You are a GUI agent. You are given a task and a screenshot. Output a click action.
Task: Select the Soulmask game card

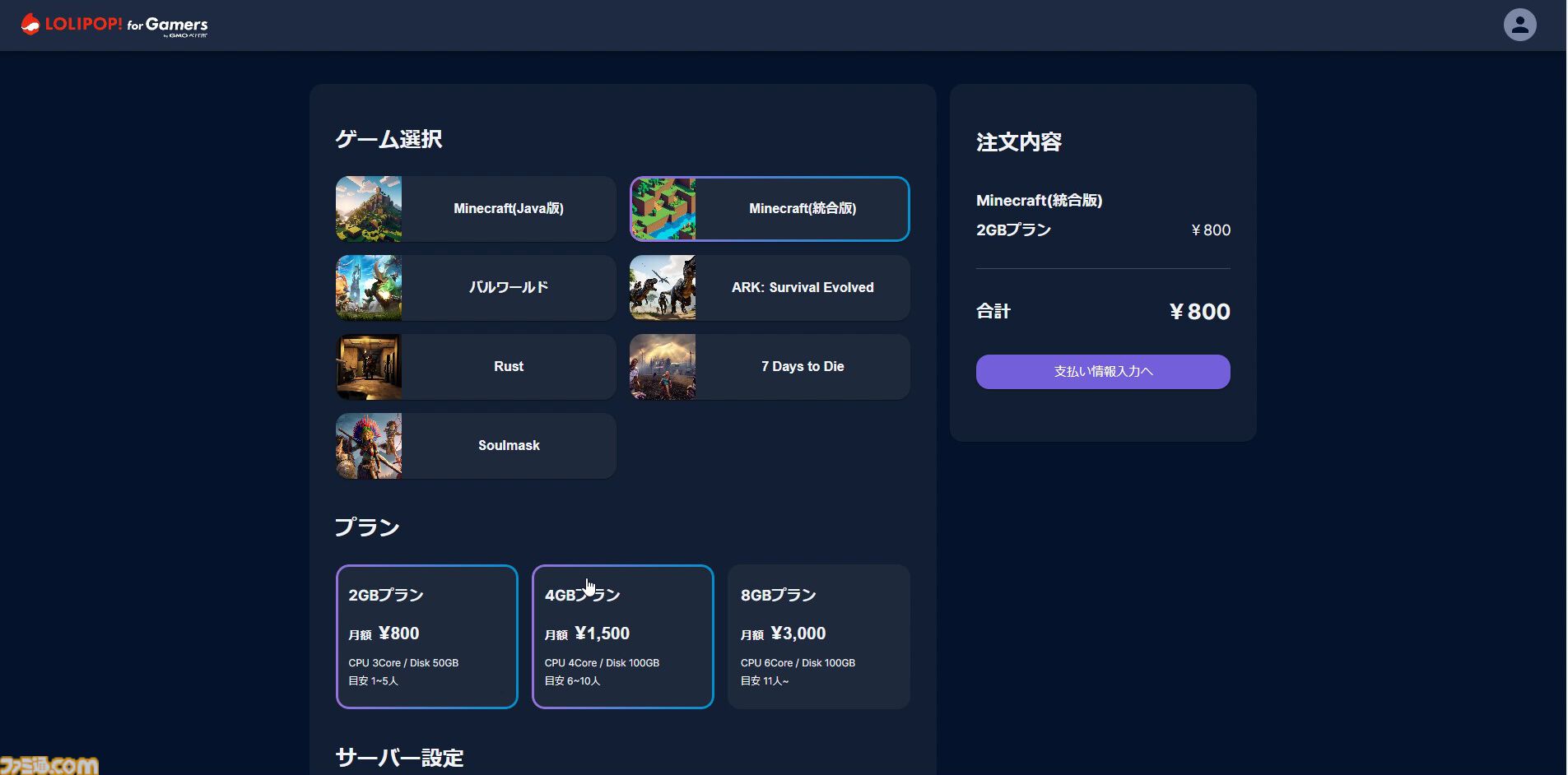coord(476,446)
